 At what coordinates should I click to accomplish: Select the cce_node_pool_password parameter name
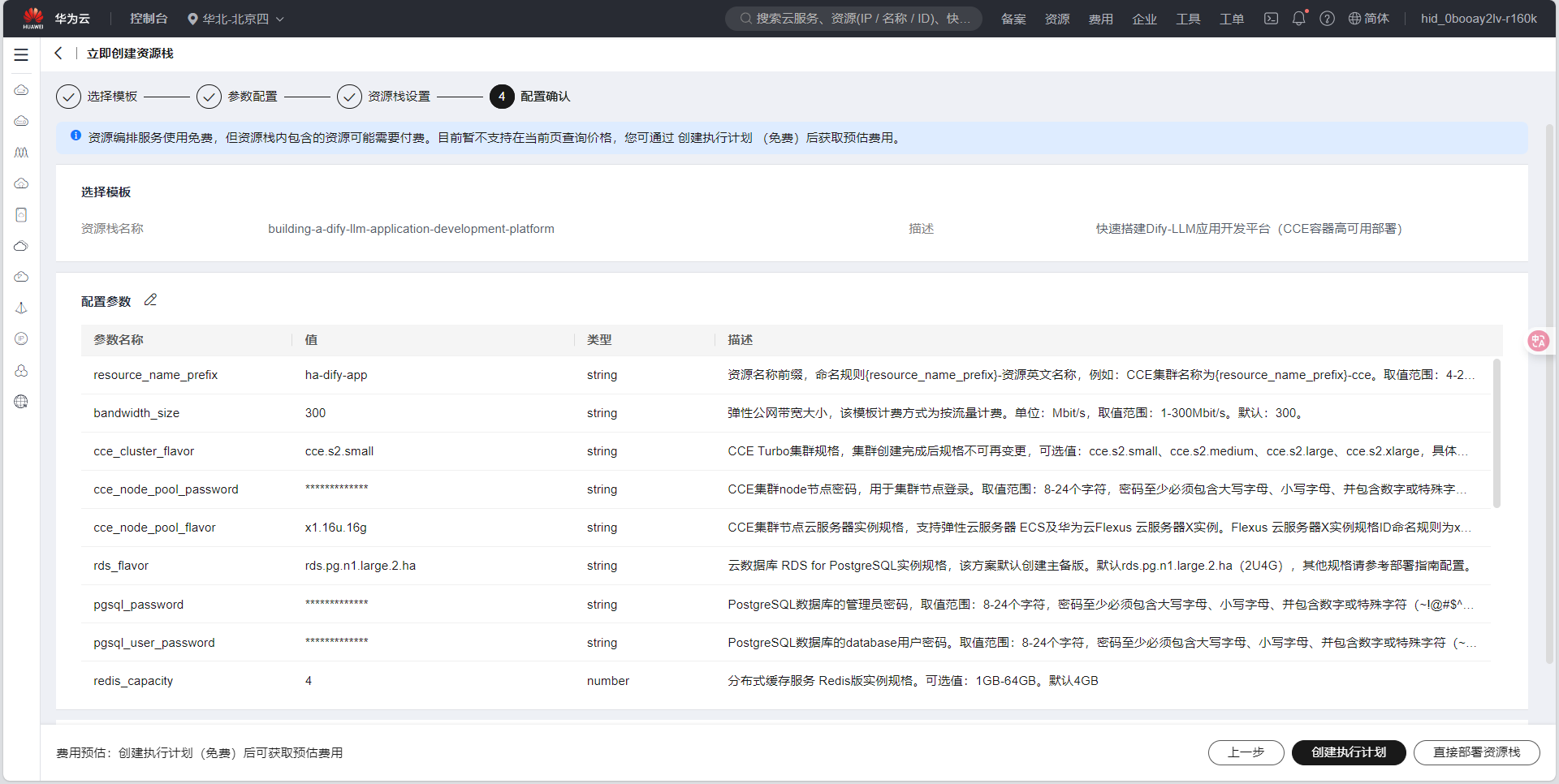pyautogui.click(x=166, y=489)
